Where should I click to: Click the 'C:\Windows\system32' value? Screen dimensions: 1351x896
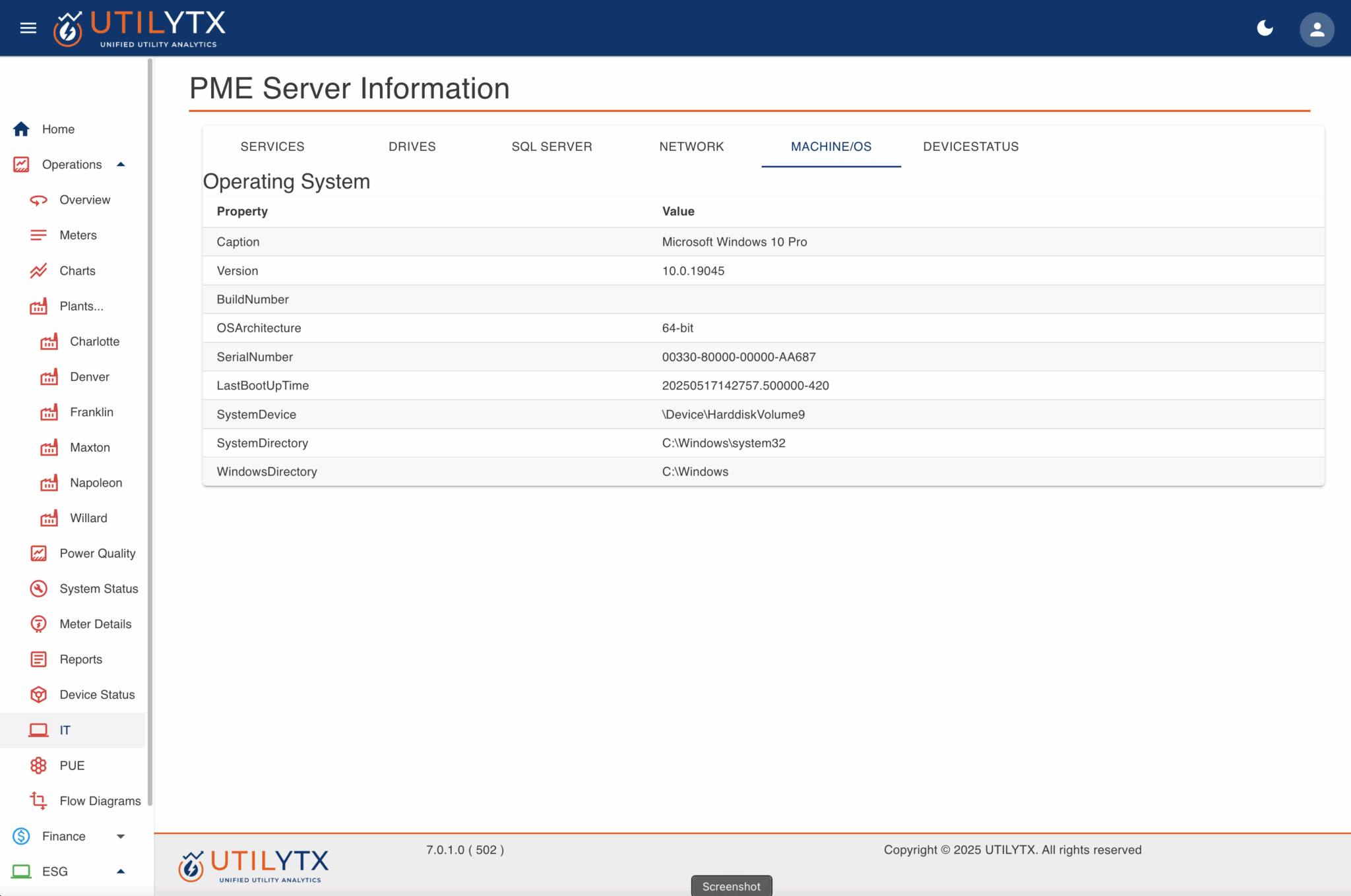coord(724,443)
